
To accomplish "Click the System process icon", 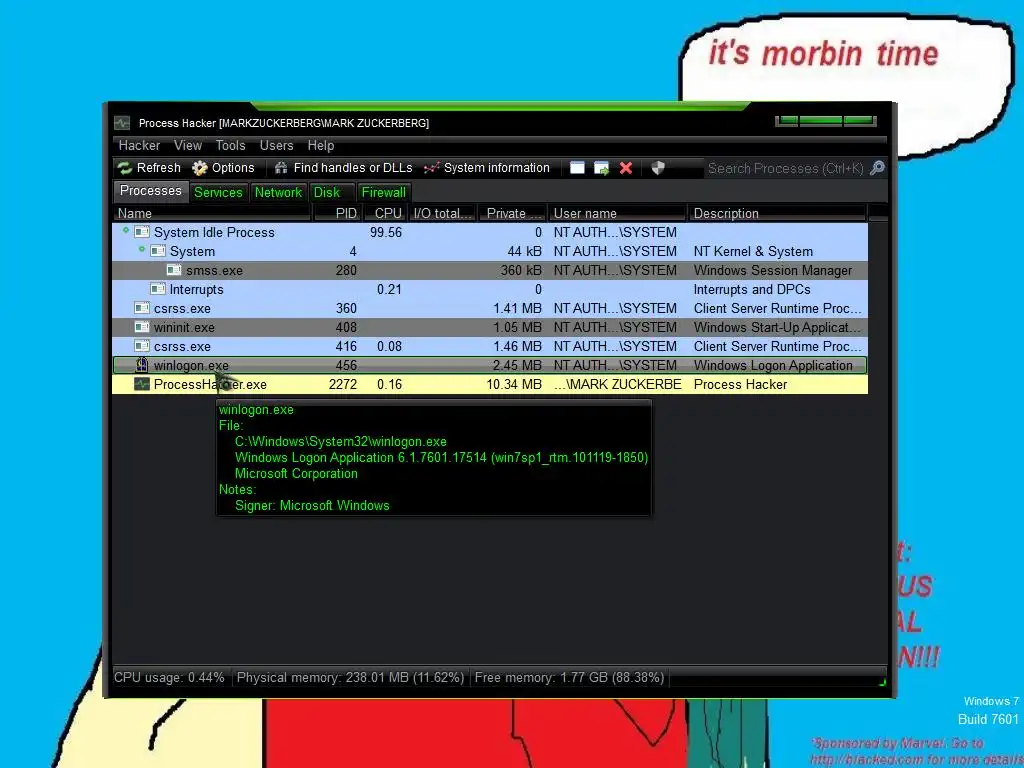I will pyautogui.click(x=158, y=251).
